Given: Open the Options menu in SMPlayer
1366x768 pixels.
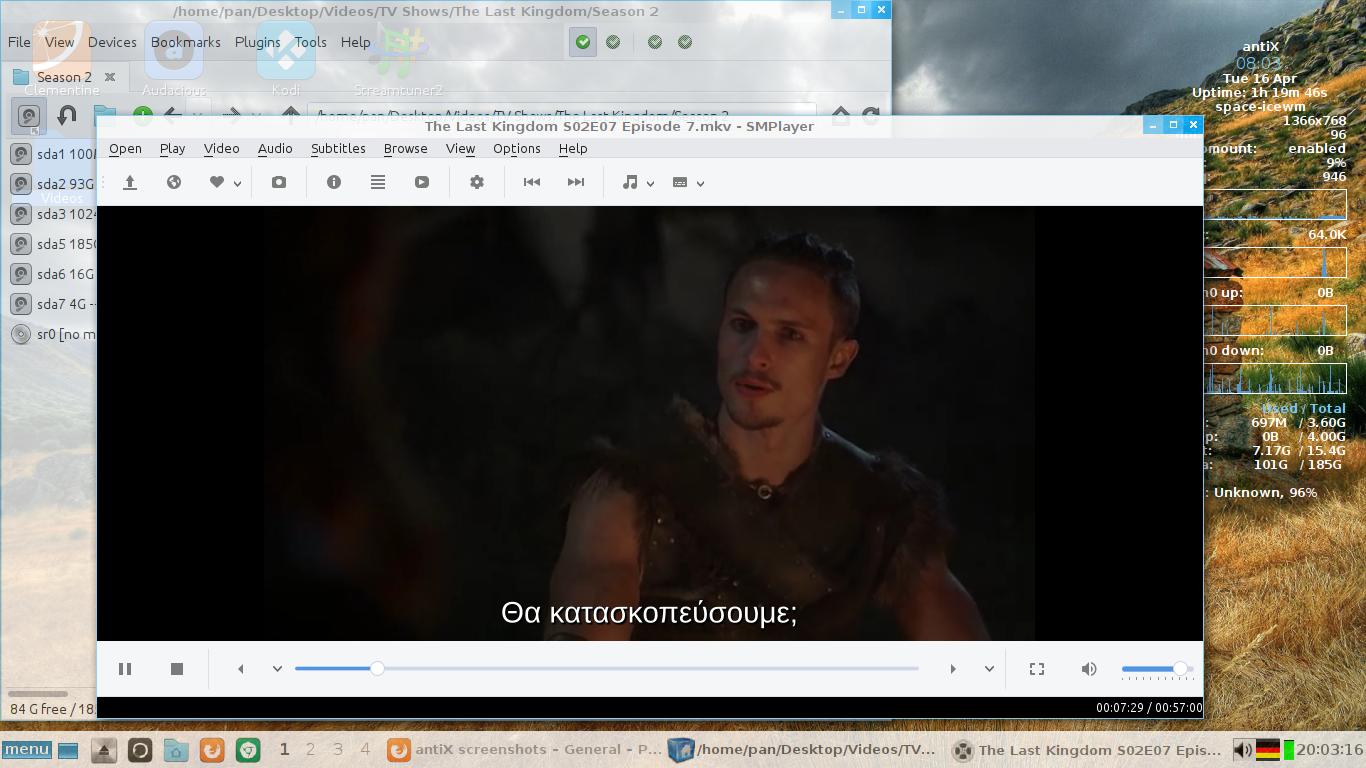Looking at the screenshot, I should [517, 148].
